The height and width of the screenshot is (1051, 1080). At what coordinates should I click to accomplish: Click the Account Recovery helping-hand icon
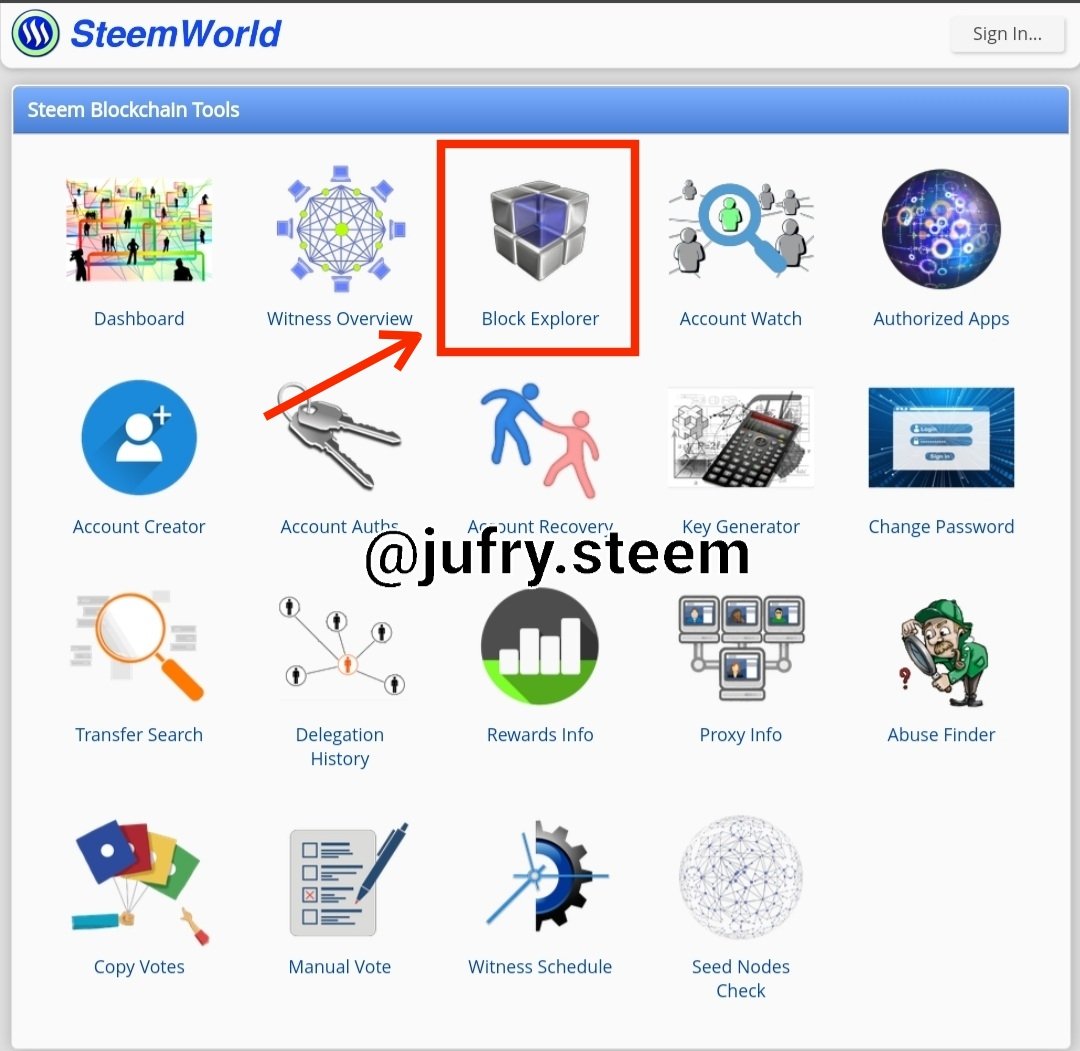(540, 441)
